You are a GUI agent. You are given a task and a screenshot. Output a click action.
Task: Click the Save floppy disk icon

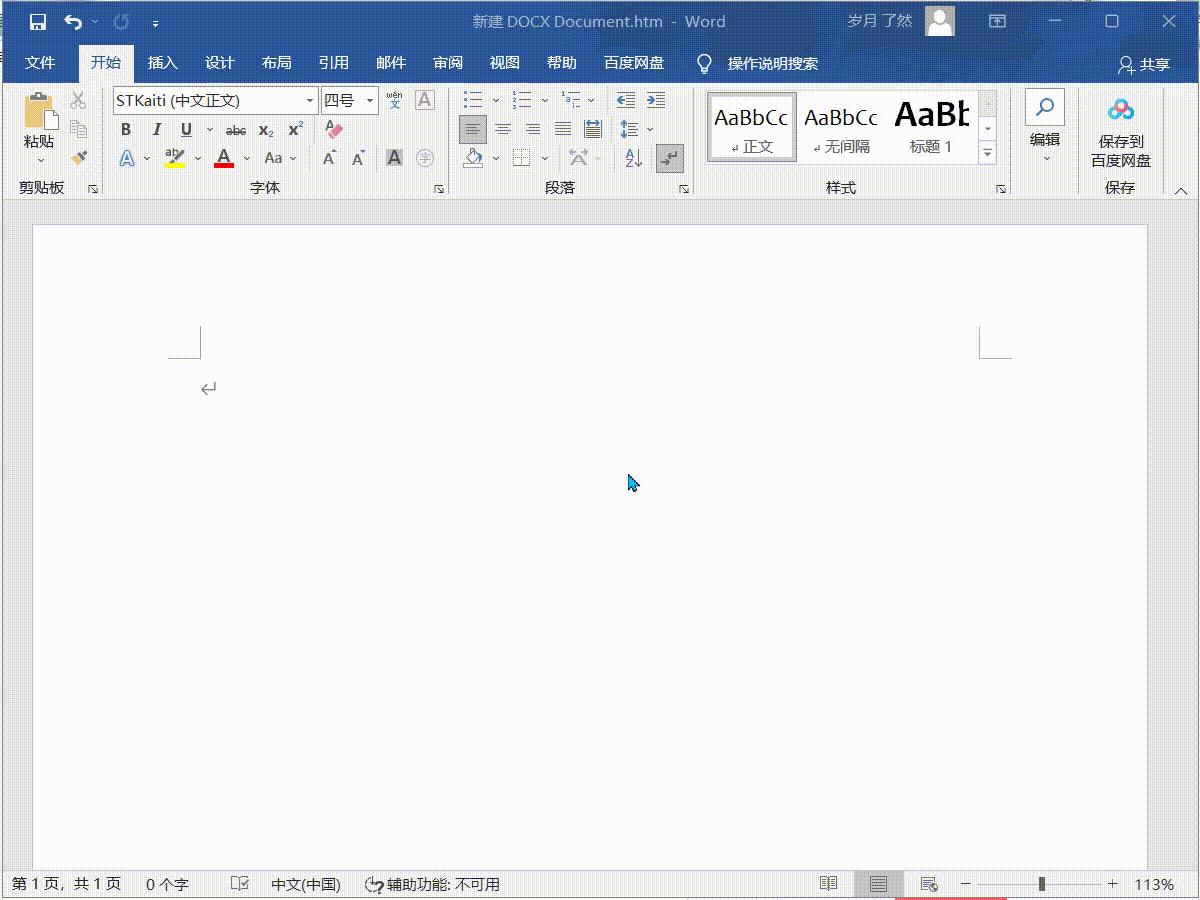click(38, 21)
